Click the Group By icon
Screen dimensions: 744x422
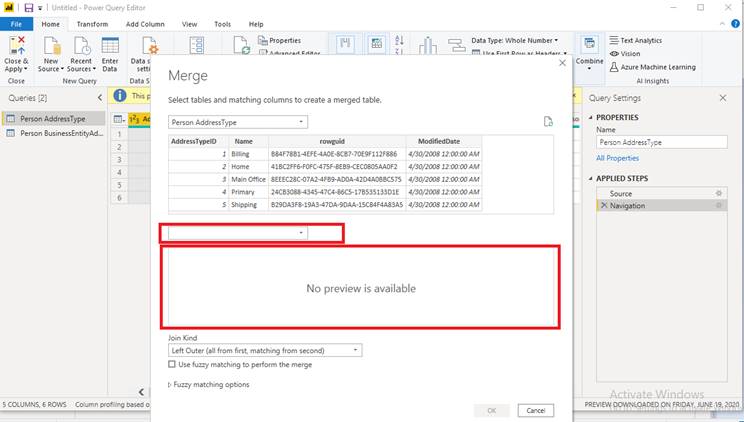pos(456,46)
